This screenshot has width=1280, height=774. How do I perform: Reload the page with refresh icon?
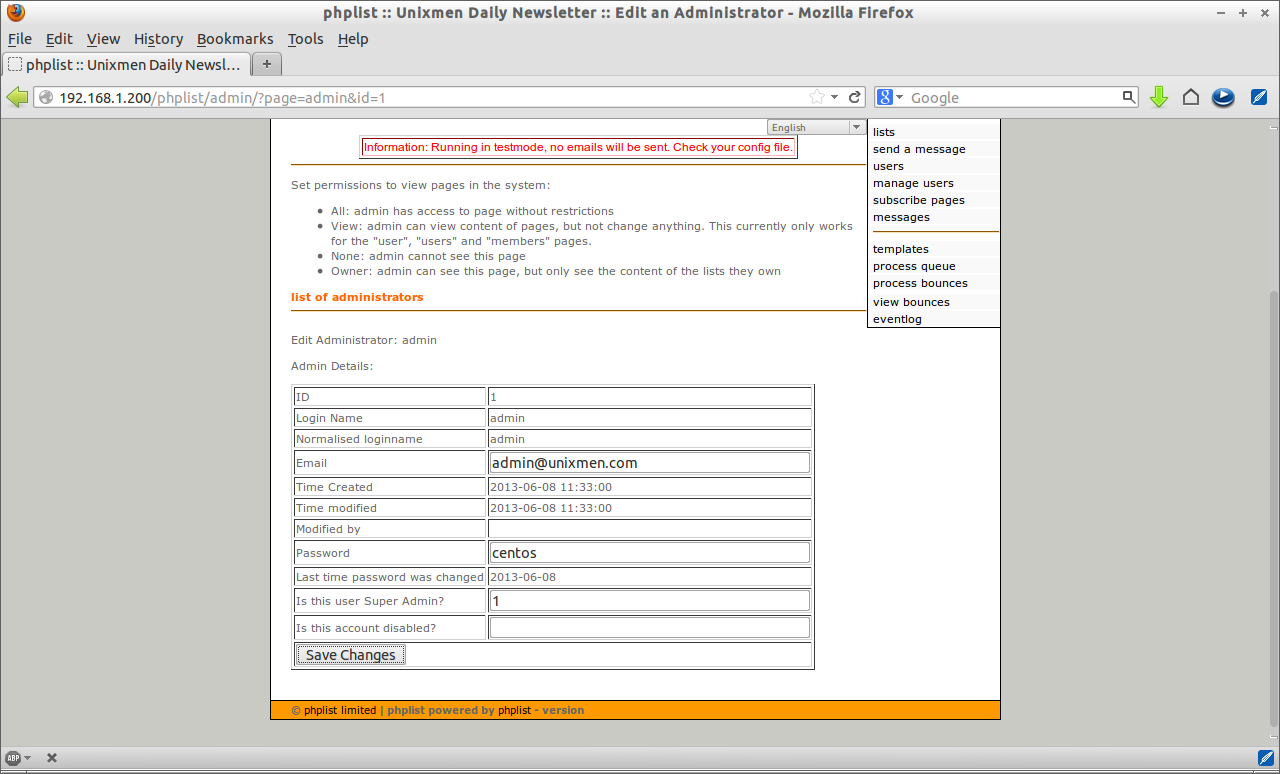coord(855,97)
